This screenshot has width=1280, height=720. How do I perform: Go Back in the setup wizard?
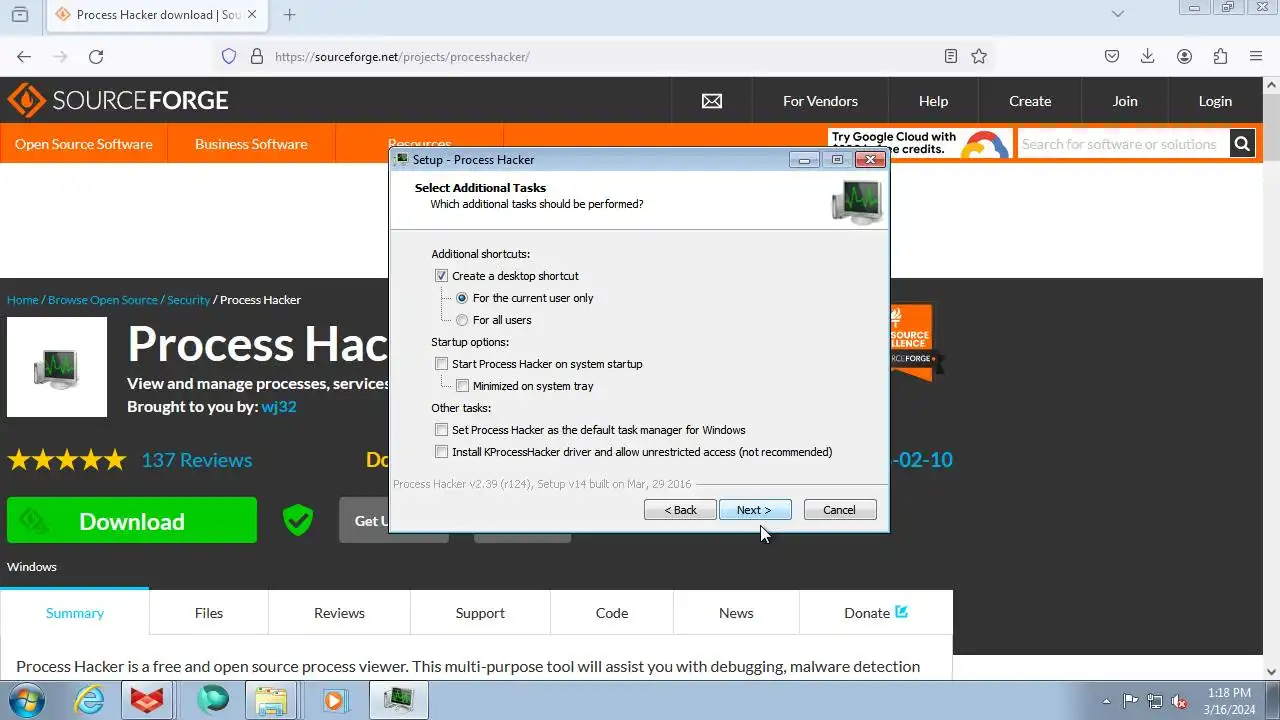point(680,510)
